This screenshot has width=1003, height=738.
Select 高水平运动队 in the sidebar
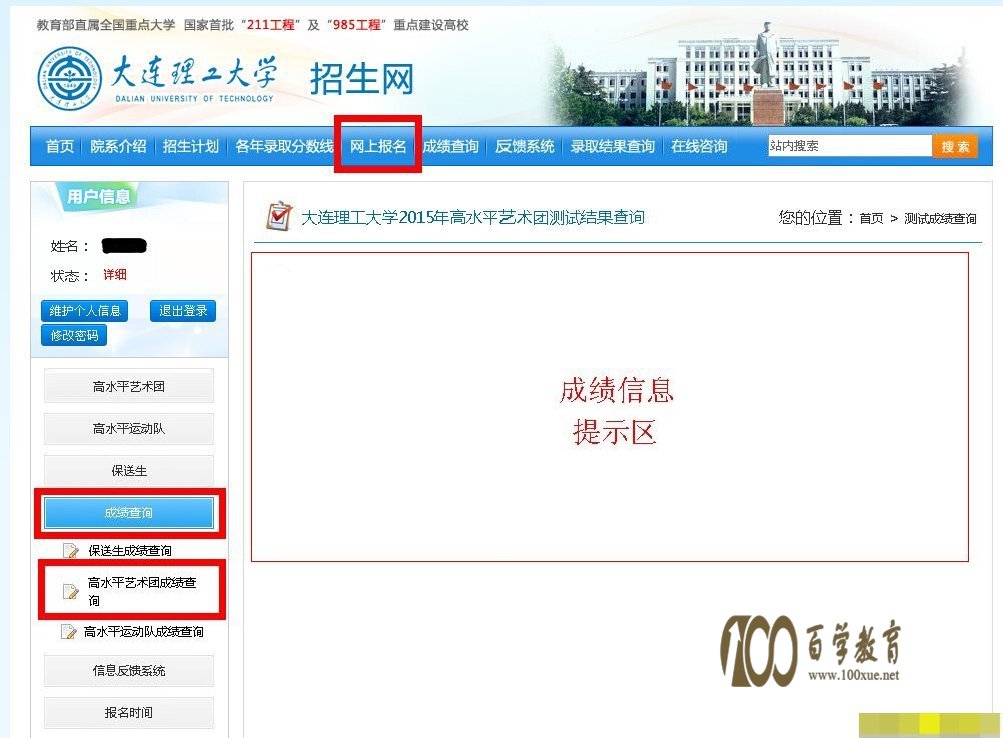coord(129,428)
